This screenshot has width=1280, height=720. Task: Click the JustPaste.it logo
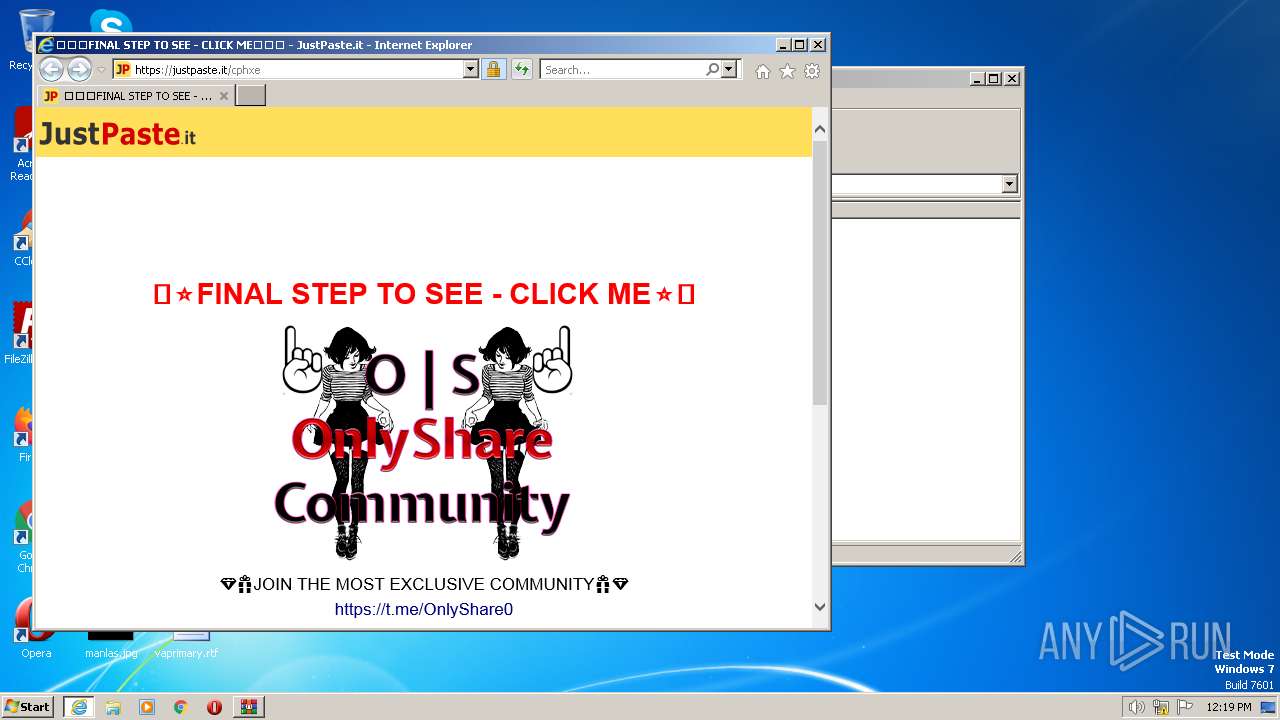(117, 133)
